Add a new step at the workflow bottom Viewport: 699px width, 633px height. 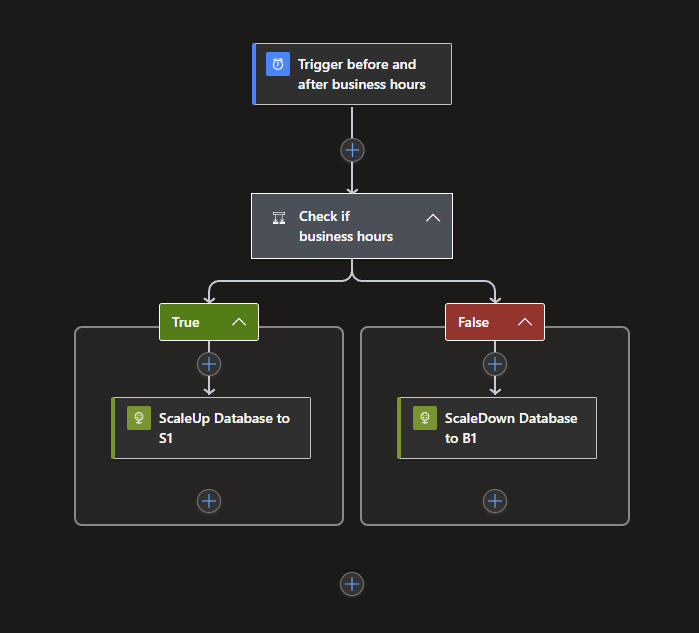[352, 584]
